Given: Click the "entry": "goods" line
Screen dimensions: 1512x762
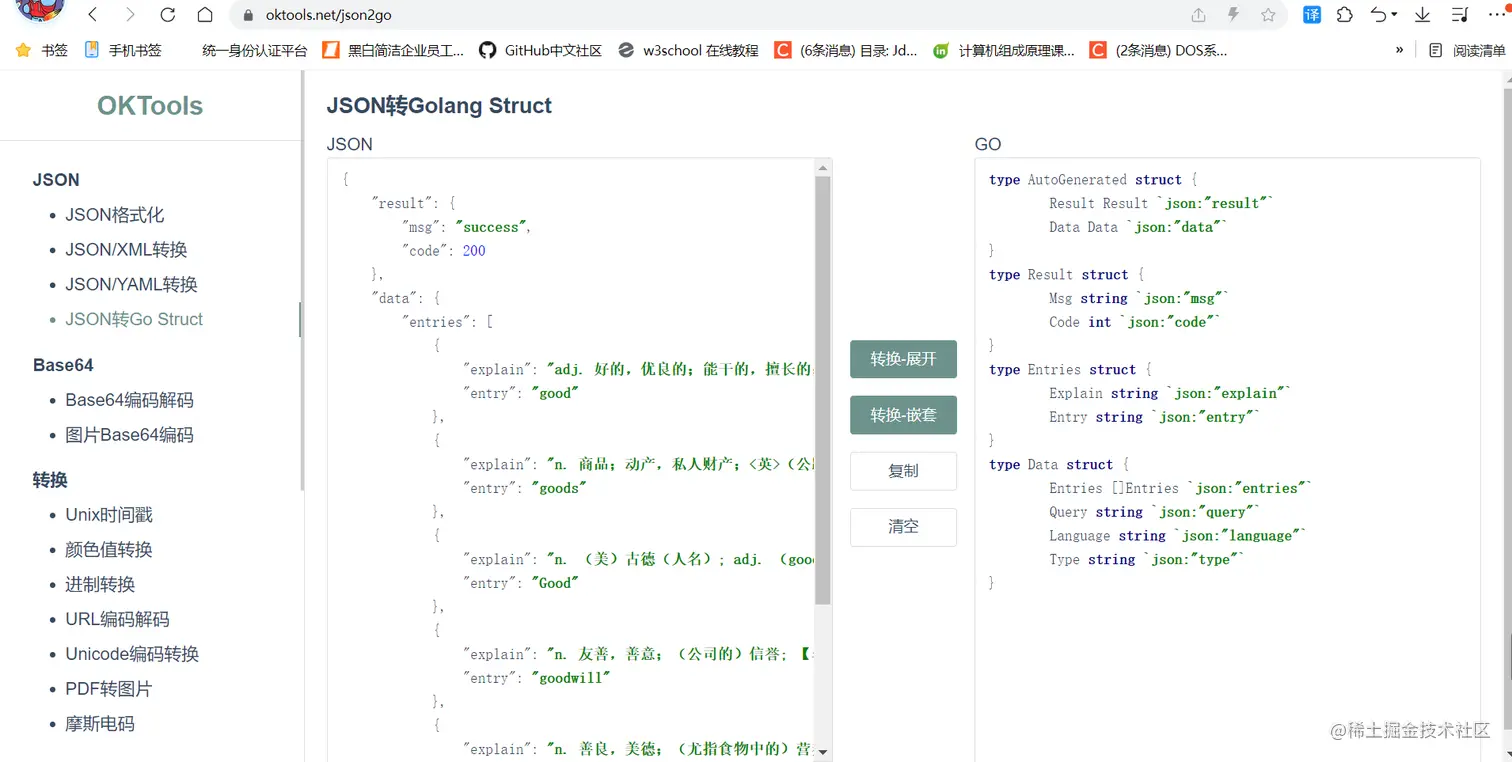Looking at the screenshot, I should (525, 488).
